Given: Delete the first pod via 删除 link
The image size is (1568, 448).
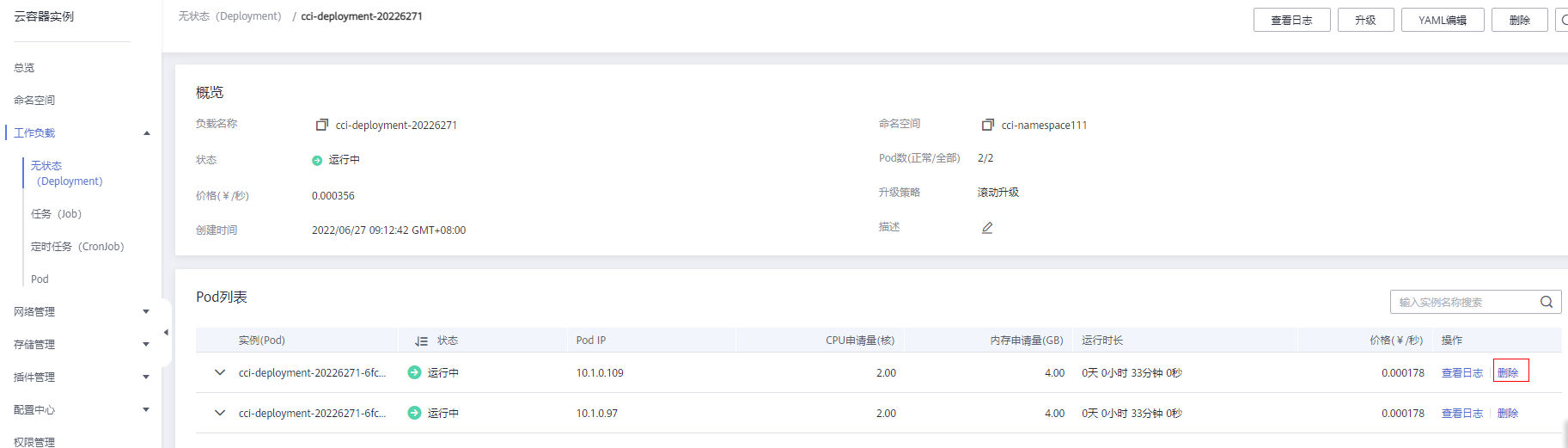Looking at the screenshot, I should point(1510,371).
